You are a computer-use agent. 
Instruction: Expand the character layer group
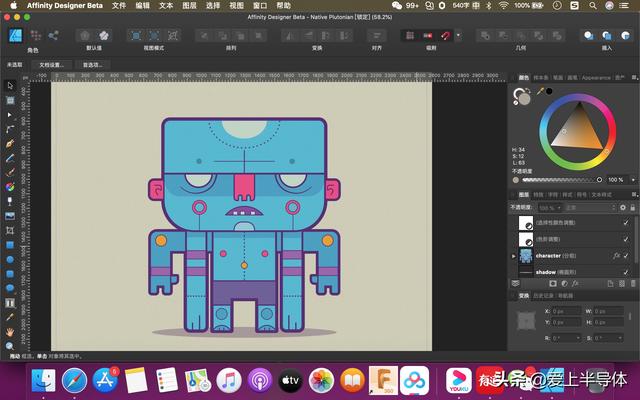pyautogui.click(x=514, y=256)
